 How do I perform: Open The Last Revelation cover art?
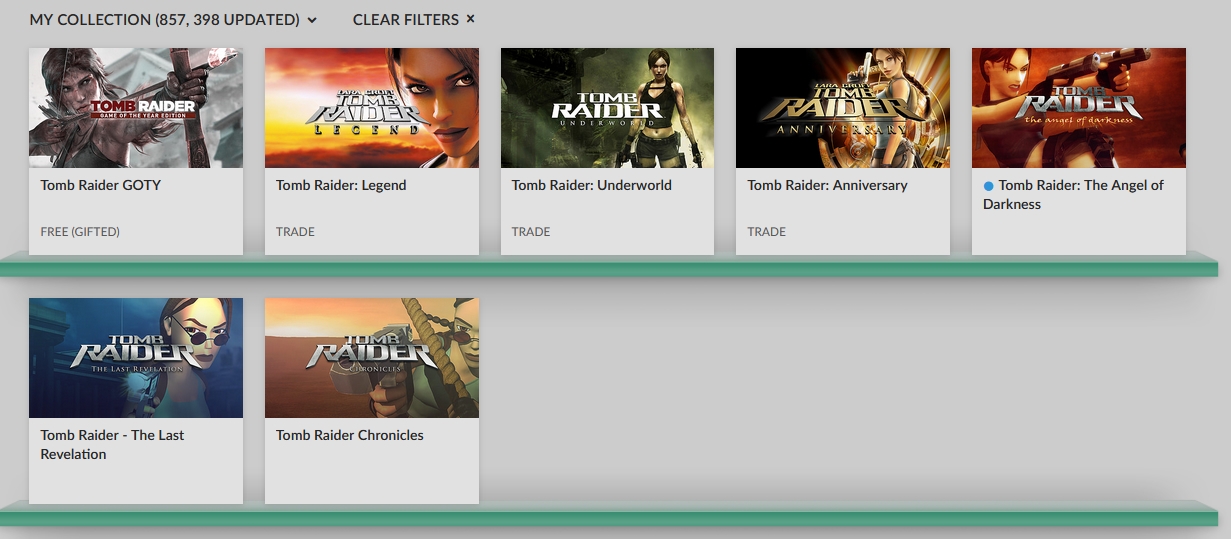click(x=136, y=358)
